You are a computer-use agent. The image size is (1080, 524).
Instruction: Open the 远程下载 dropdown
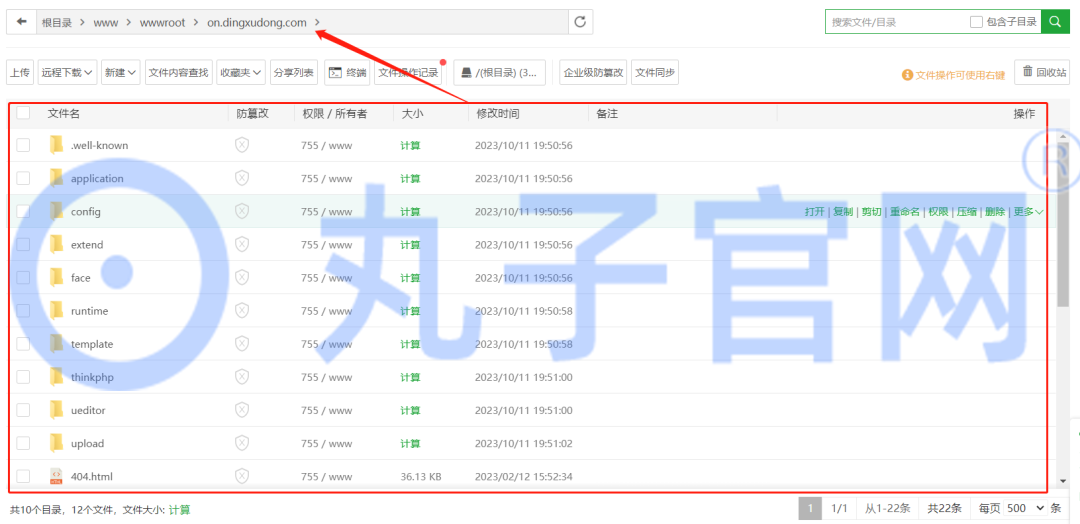(x=67, y=72)
